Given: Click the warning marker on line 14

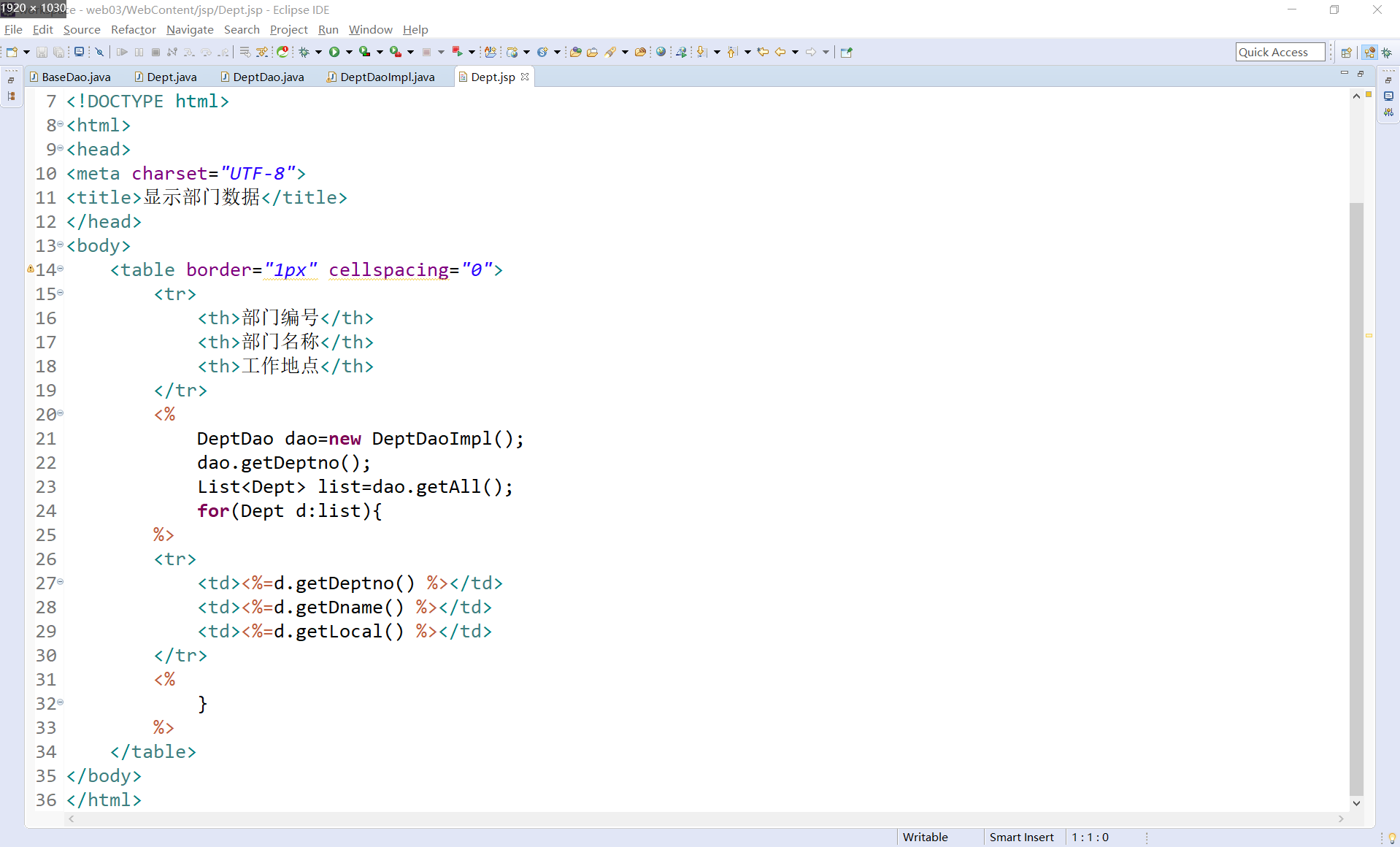Looking at the screenshot, I should [31, 269].
